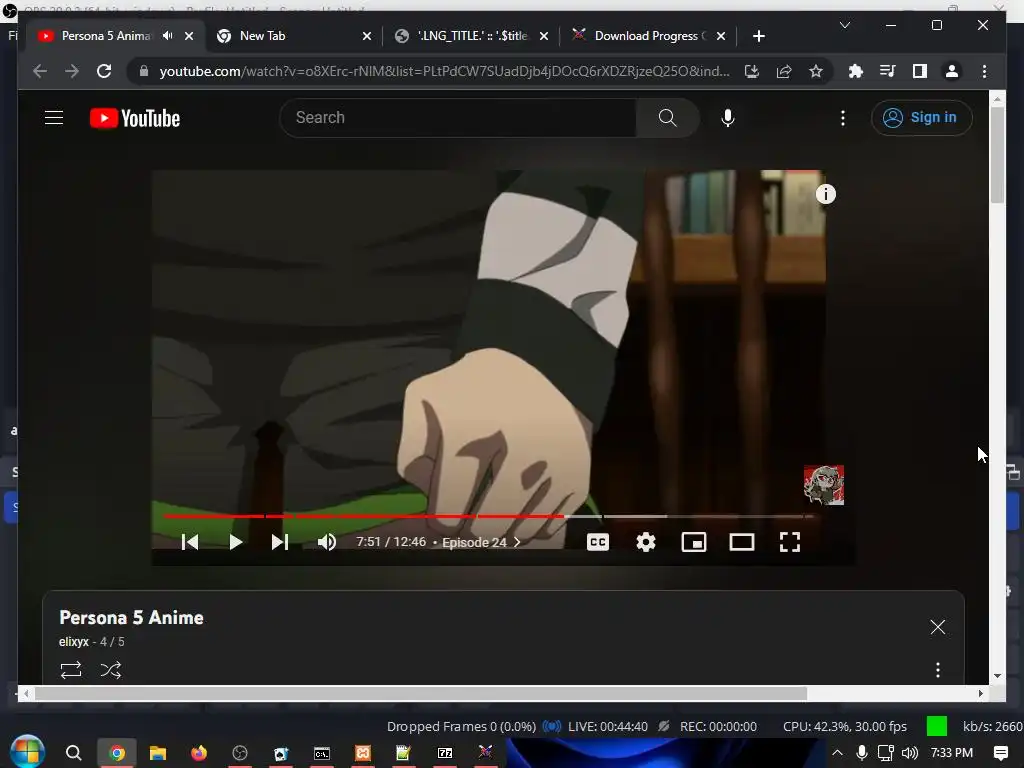
Task: Open Persona 5 Anime playlist title
Action: (x=131, y=618)
